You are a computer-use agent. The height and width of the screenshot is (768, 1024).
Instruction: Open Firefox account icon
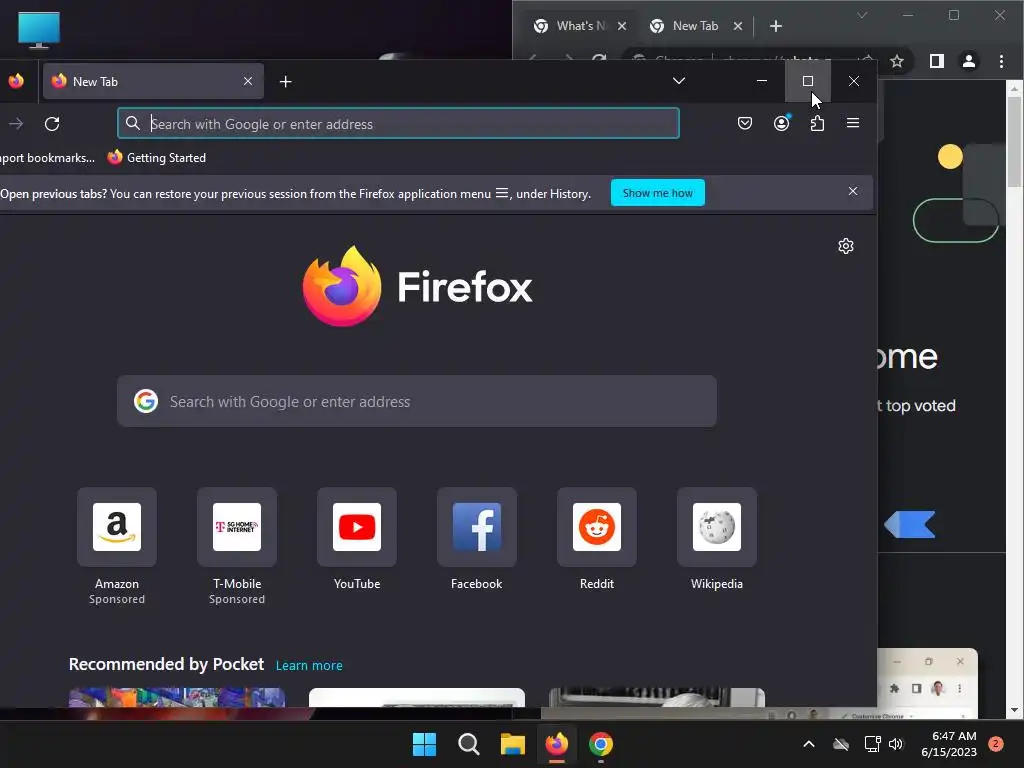click(x=782, y=123)
